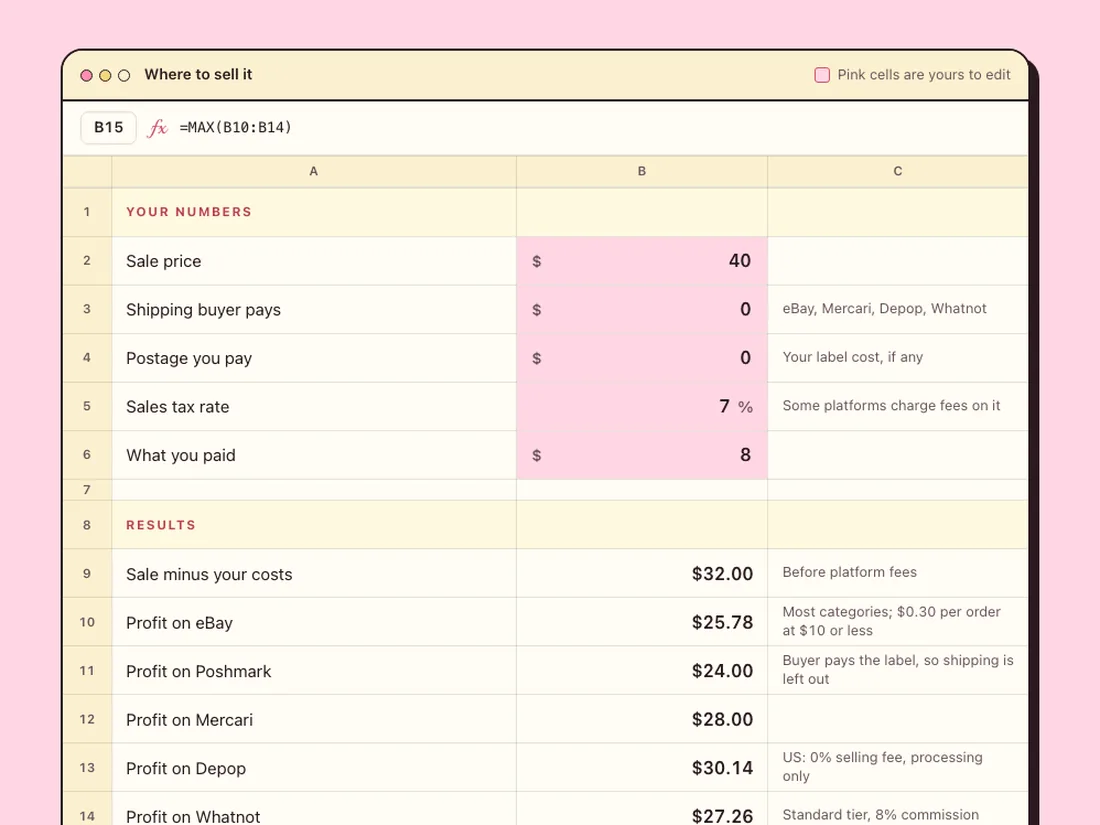This screenshot has height=825, width=1100.
Task: Click the 'Postage you pay' label
Action: 189,358
